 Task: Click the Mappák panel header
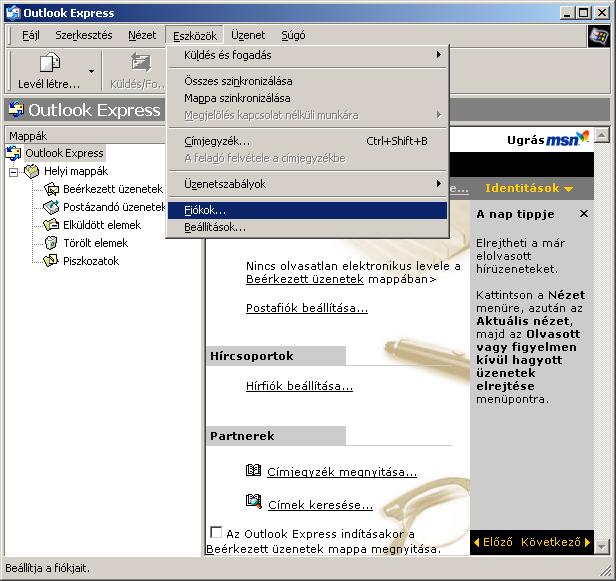(x=85, y=136)
